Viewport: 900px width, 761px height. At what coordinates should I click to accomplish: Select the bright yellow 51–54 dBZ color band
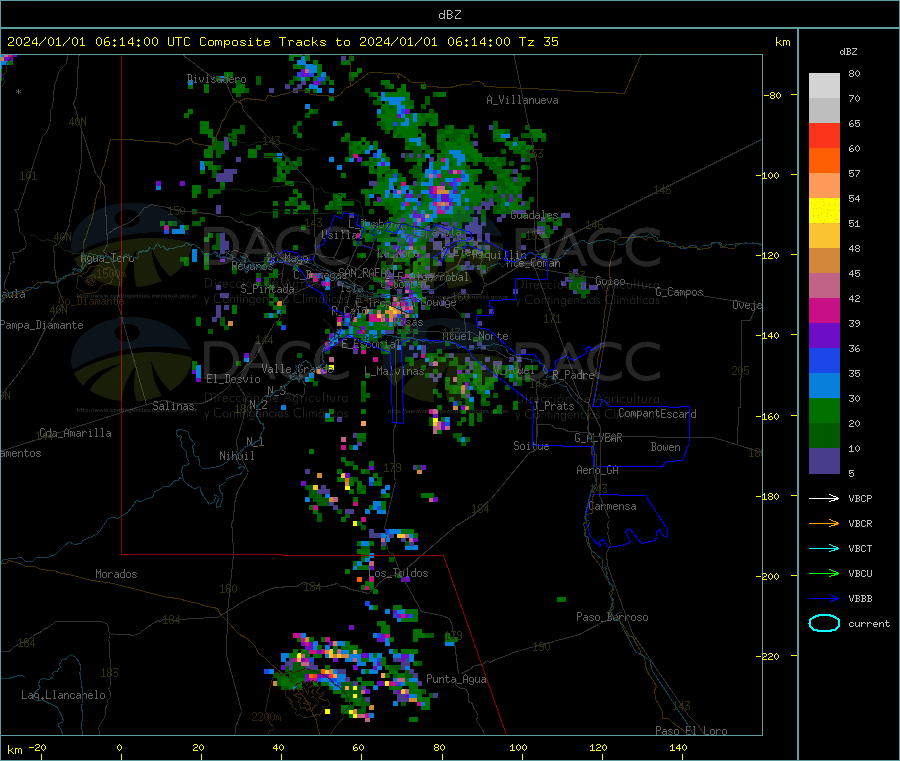pos(824,211)
